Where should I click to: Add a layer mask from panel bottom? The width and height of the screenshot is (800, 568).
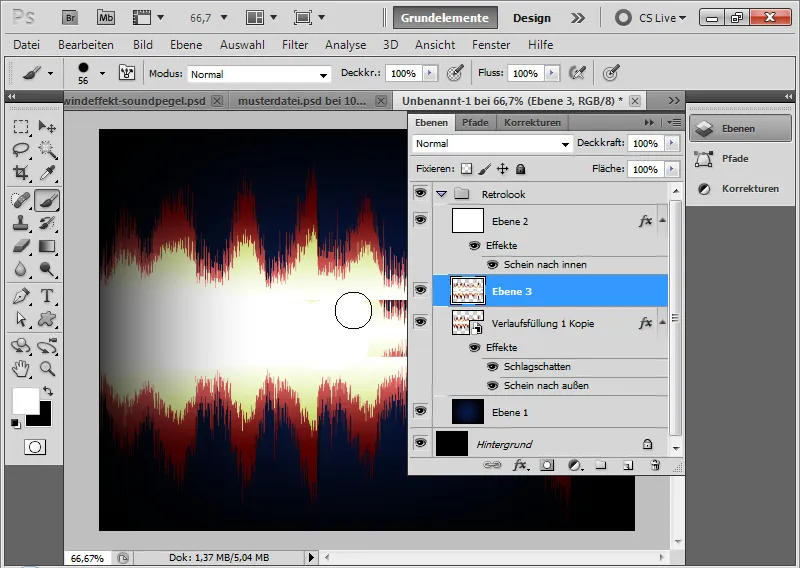click(x=547, y=465)
